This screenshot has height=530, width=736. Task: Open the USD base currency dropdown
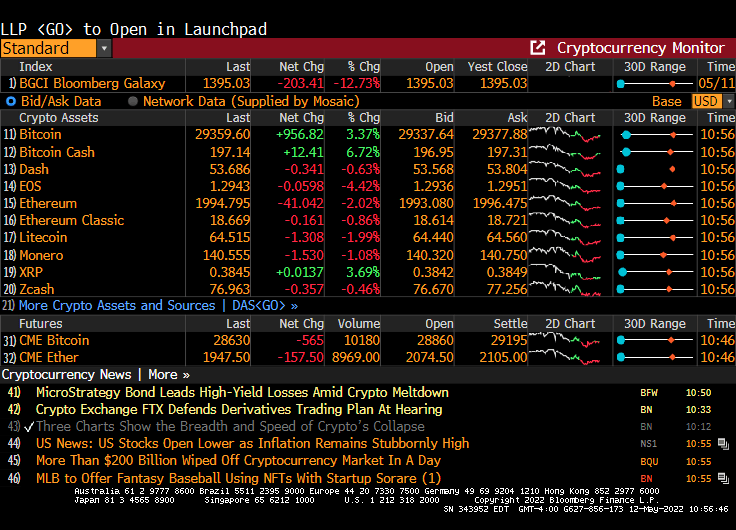[713, 101]
